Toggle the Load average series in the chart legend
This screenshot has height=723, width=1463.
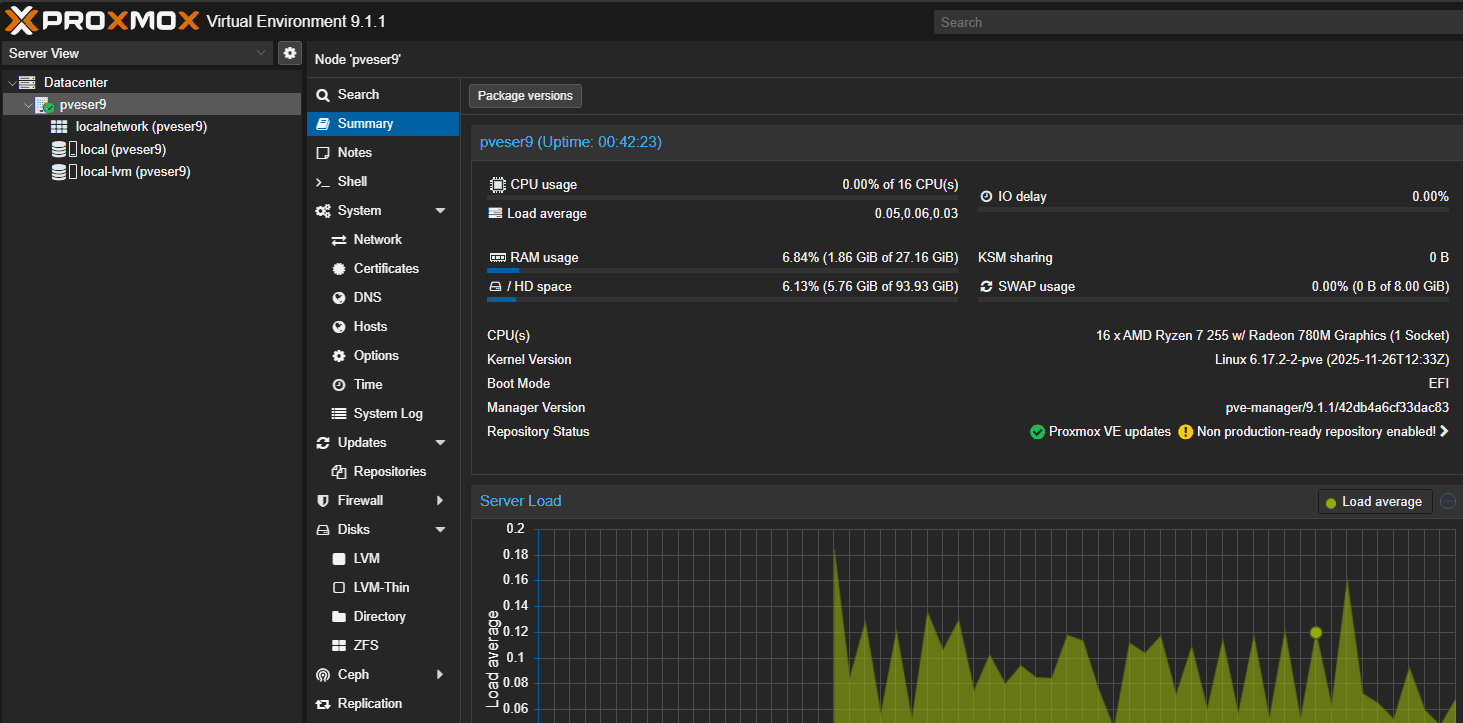tap(1374, 501)
